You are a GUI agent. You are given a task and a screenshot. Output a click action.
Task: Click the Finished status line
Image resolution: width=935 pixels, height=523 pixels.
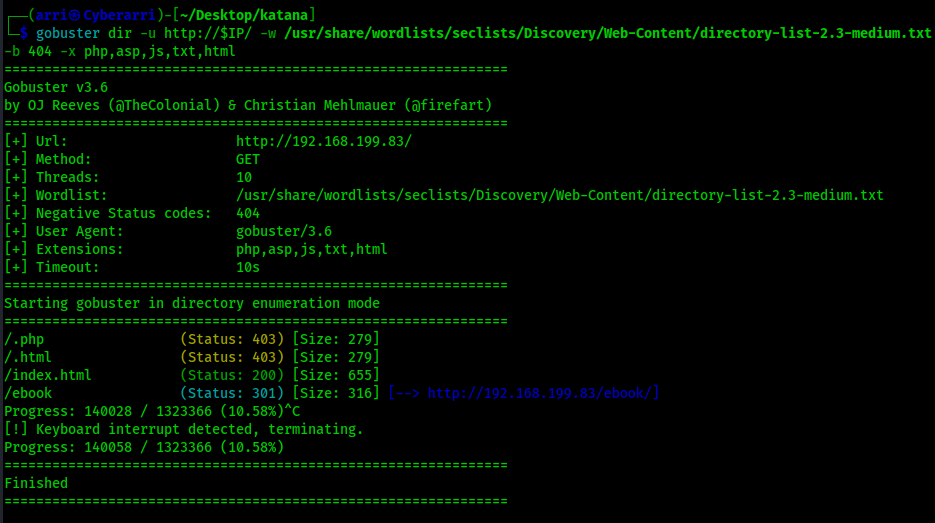(x=36, y=483)
